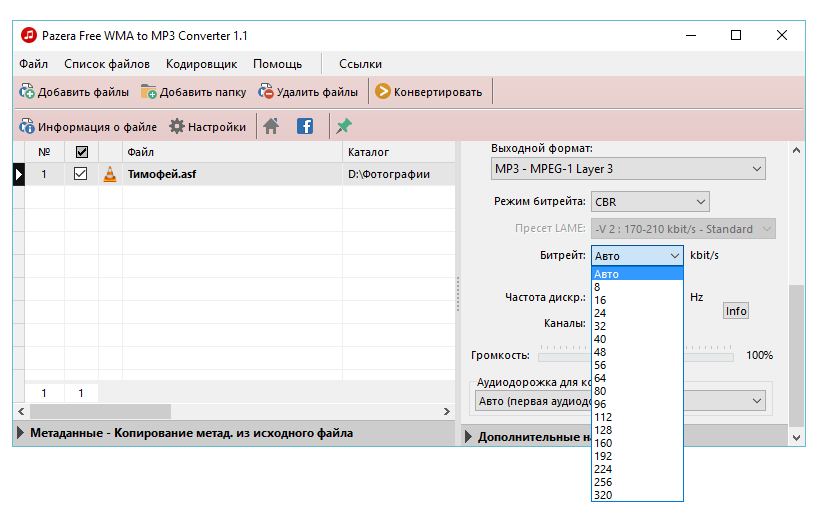Click the VLC cone icon of Тимофей.asf
840x525 pixels.
click(x=110, y=174)
